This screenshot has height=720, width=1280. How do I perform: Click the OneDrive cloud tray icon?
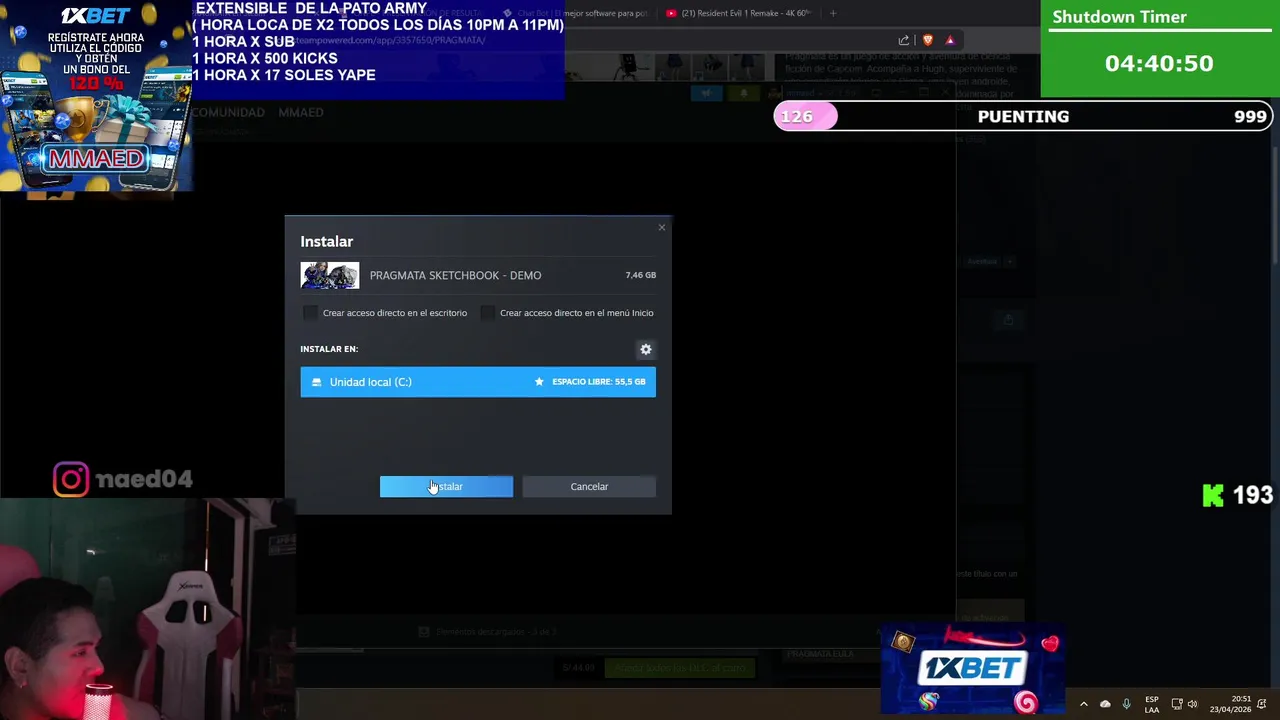[1105, 704]
